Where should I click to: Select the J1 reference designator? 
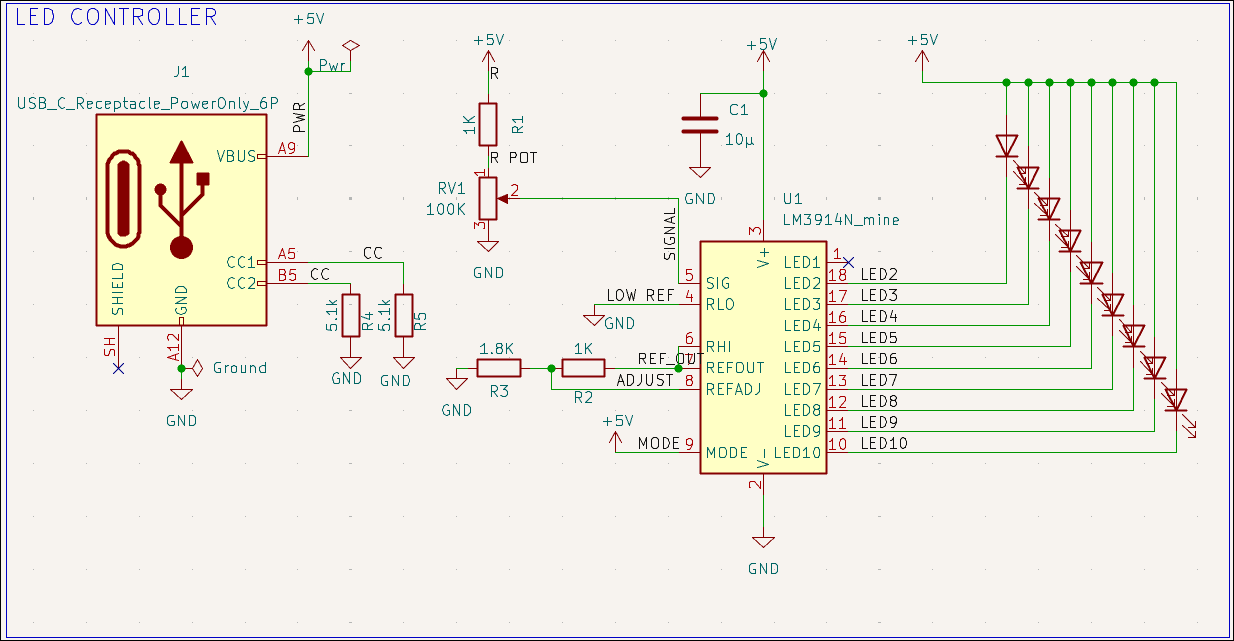click(181, 72)
